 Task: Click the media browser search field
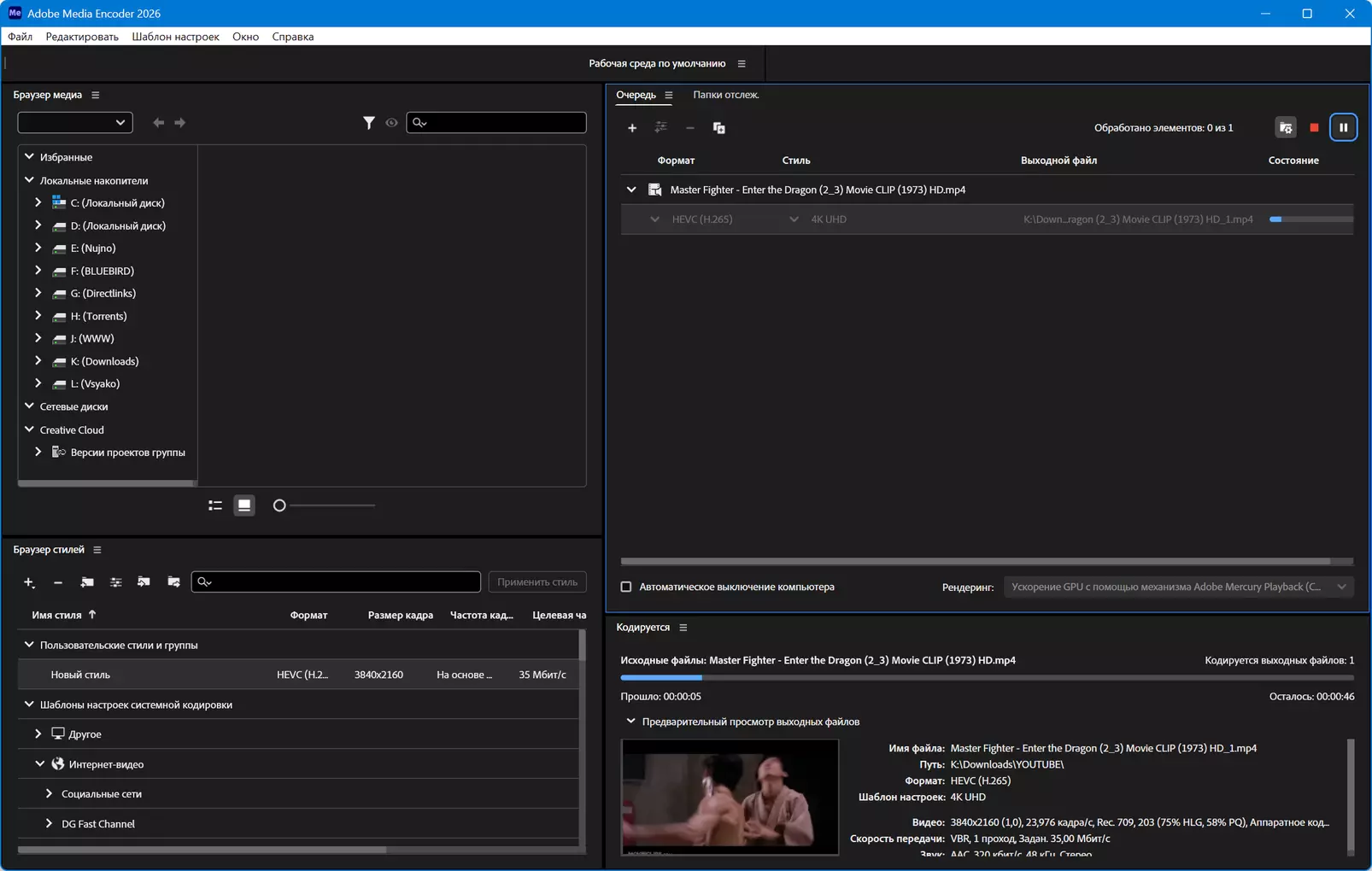click(x=496, y=123)
